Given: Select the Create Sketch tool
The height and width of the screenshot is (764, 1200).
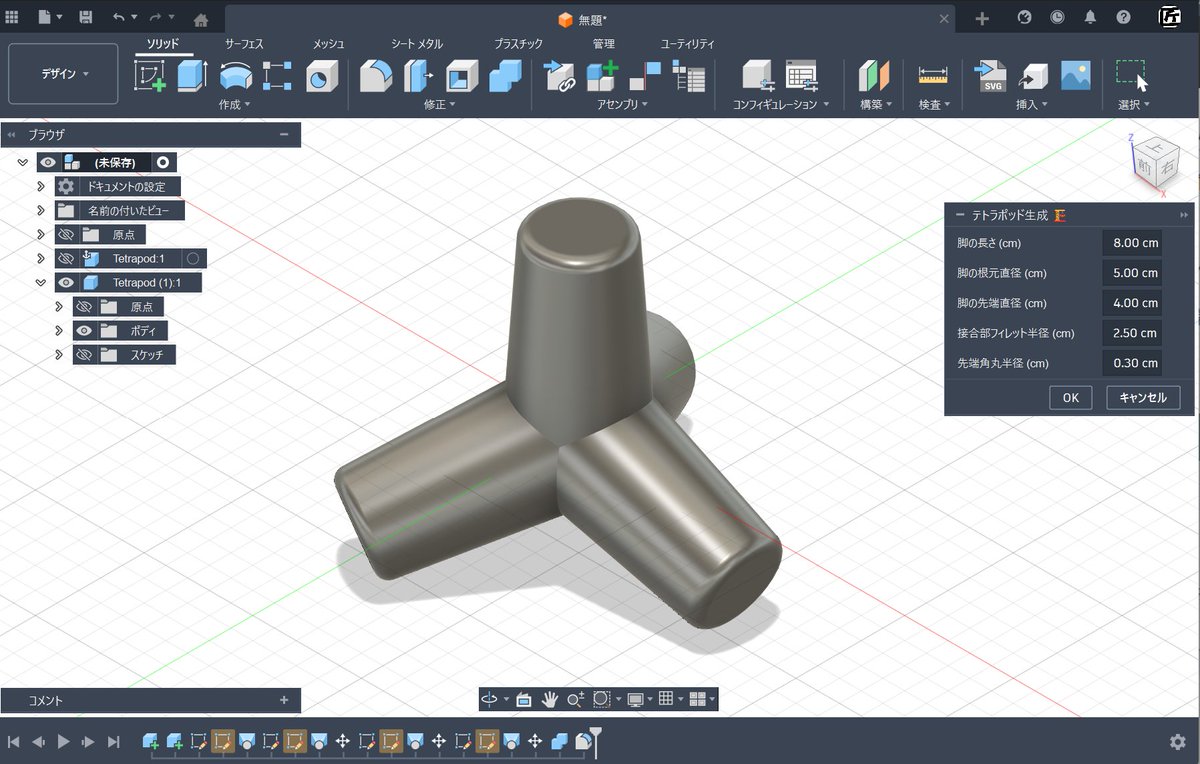Looking at the screenshot, I should (150, 76).
